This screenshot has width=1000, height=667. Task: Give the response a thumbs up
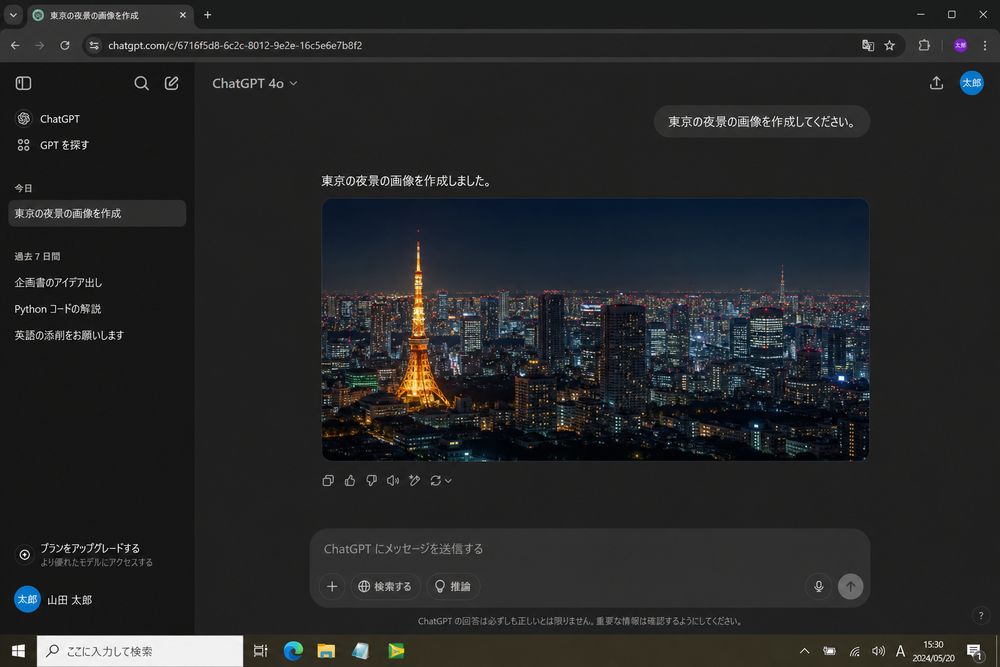[x=349, y=480]
